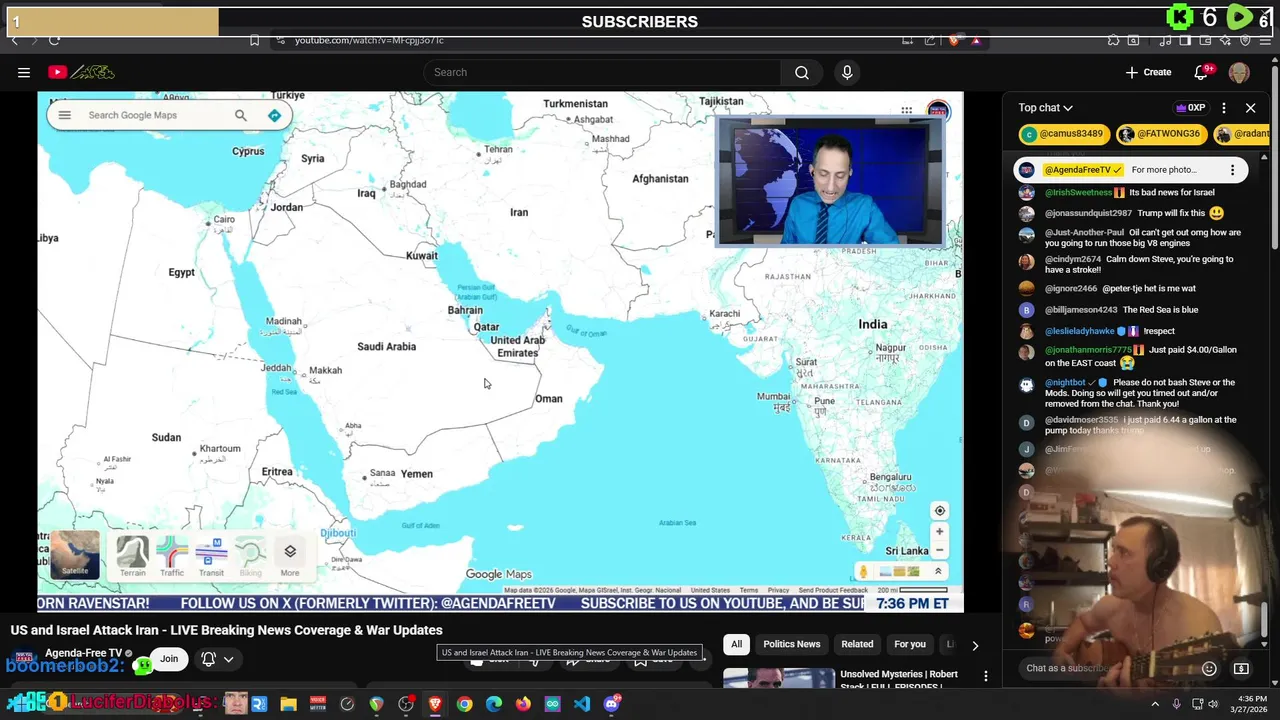Image resolution: width=1280 pixels, height=720 pixels.
Task: Select the All filter chip
Action: point(736,644)
